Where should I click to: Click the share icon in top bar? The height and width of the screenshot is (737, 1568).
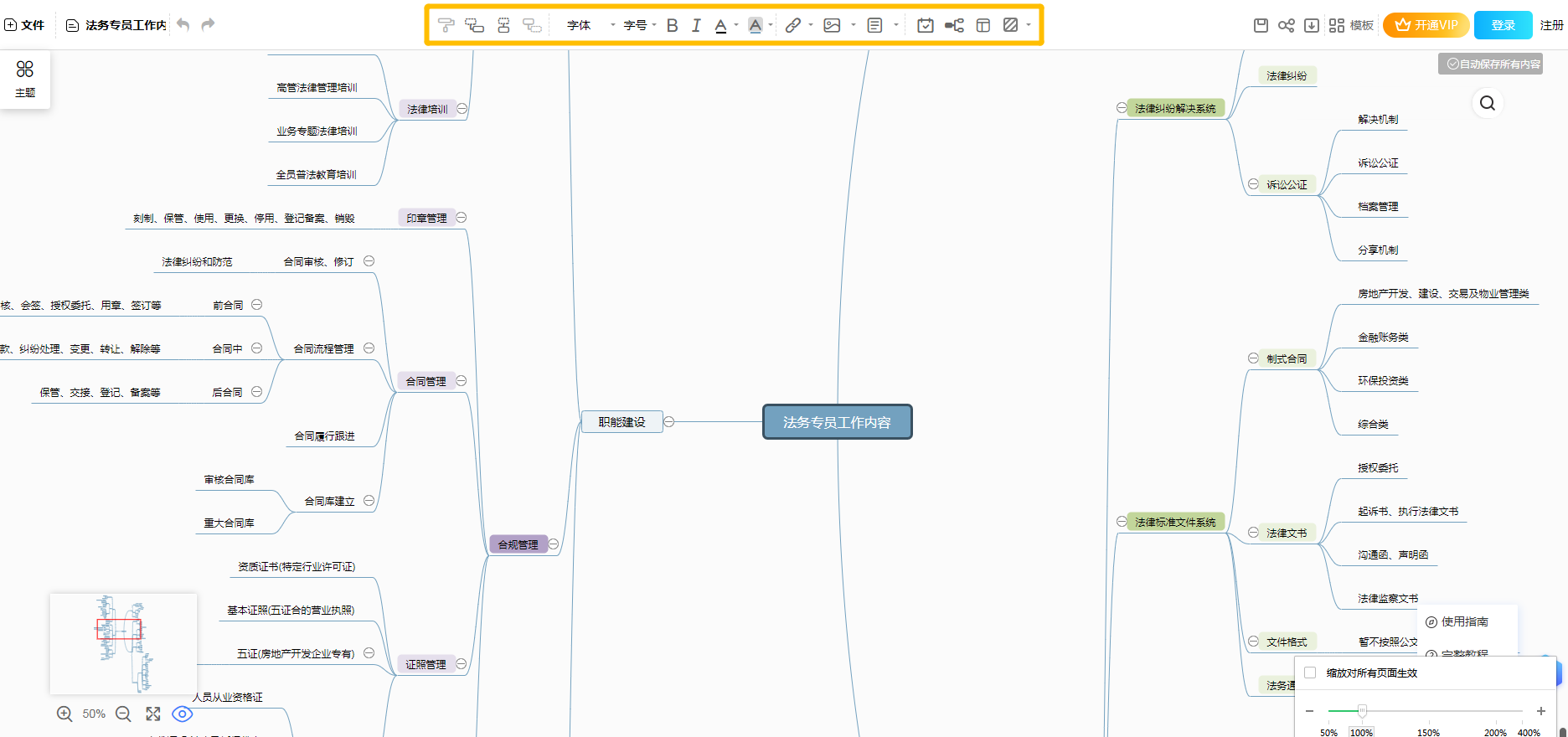1286,25
